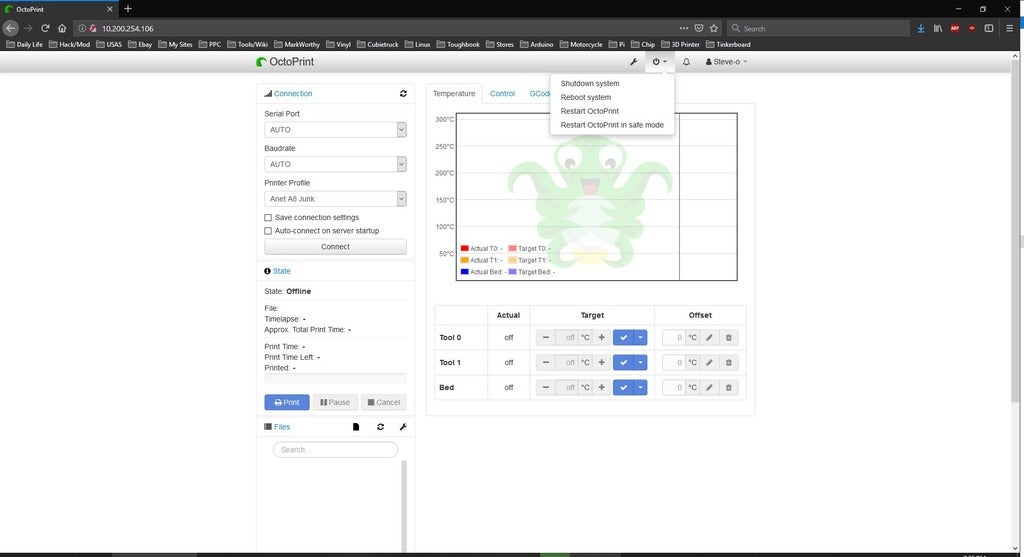The image size is (1024, 557).
Task: Open the Baudrate dropdown
Action: click(335, 164)
